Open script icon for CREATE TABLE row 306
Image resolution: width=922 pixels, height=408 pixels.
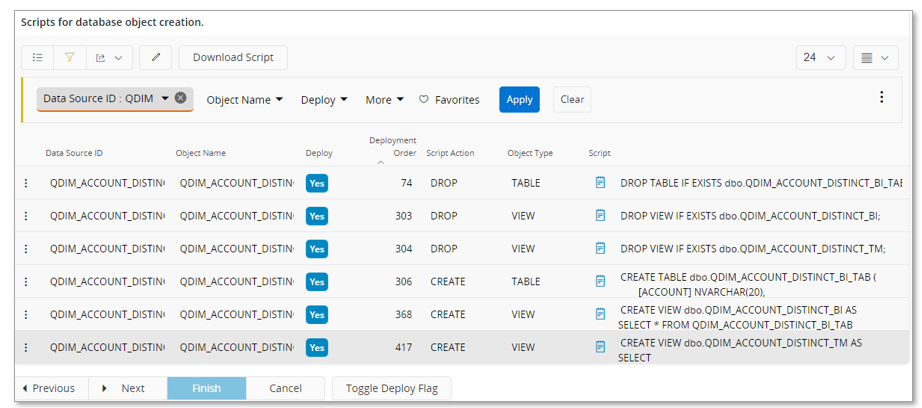click(x=601, y=282)
